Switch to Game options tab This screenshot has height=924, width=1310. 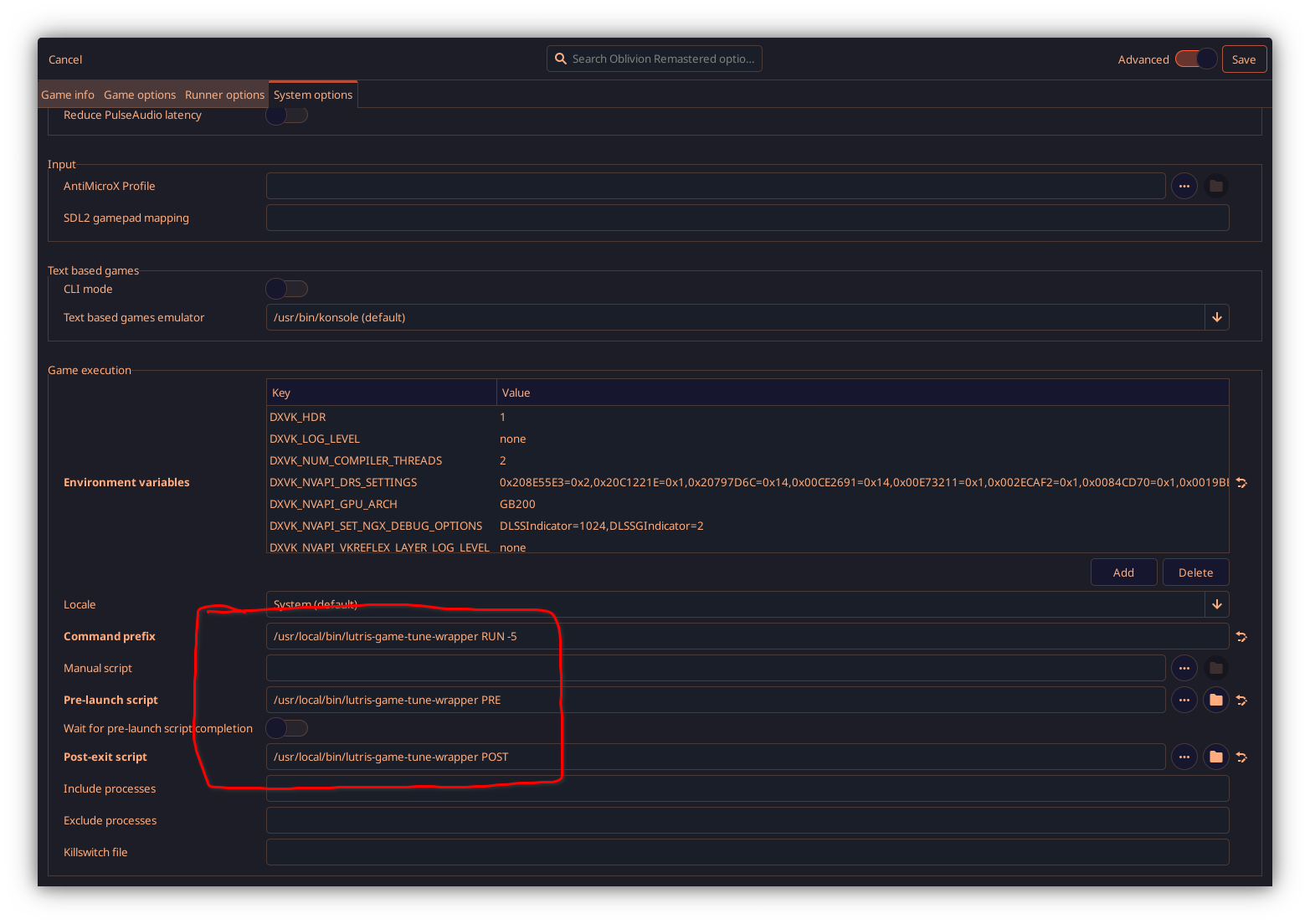coord(140,95)
